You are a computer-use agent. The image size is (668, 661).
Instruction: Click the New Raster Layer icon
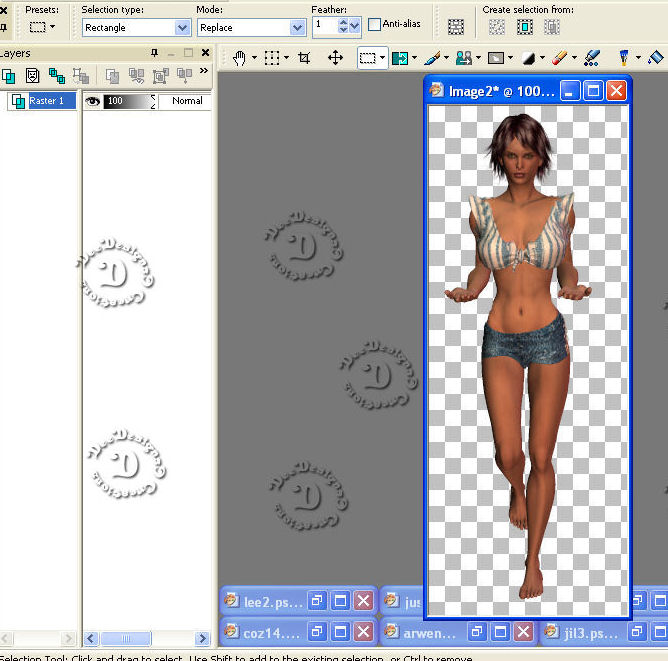tap(8, 75)
